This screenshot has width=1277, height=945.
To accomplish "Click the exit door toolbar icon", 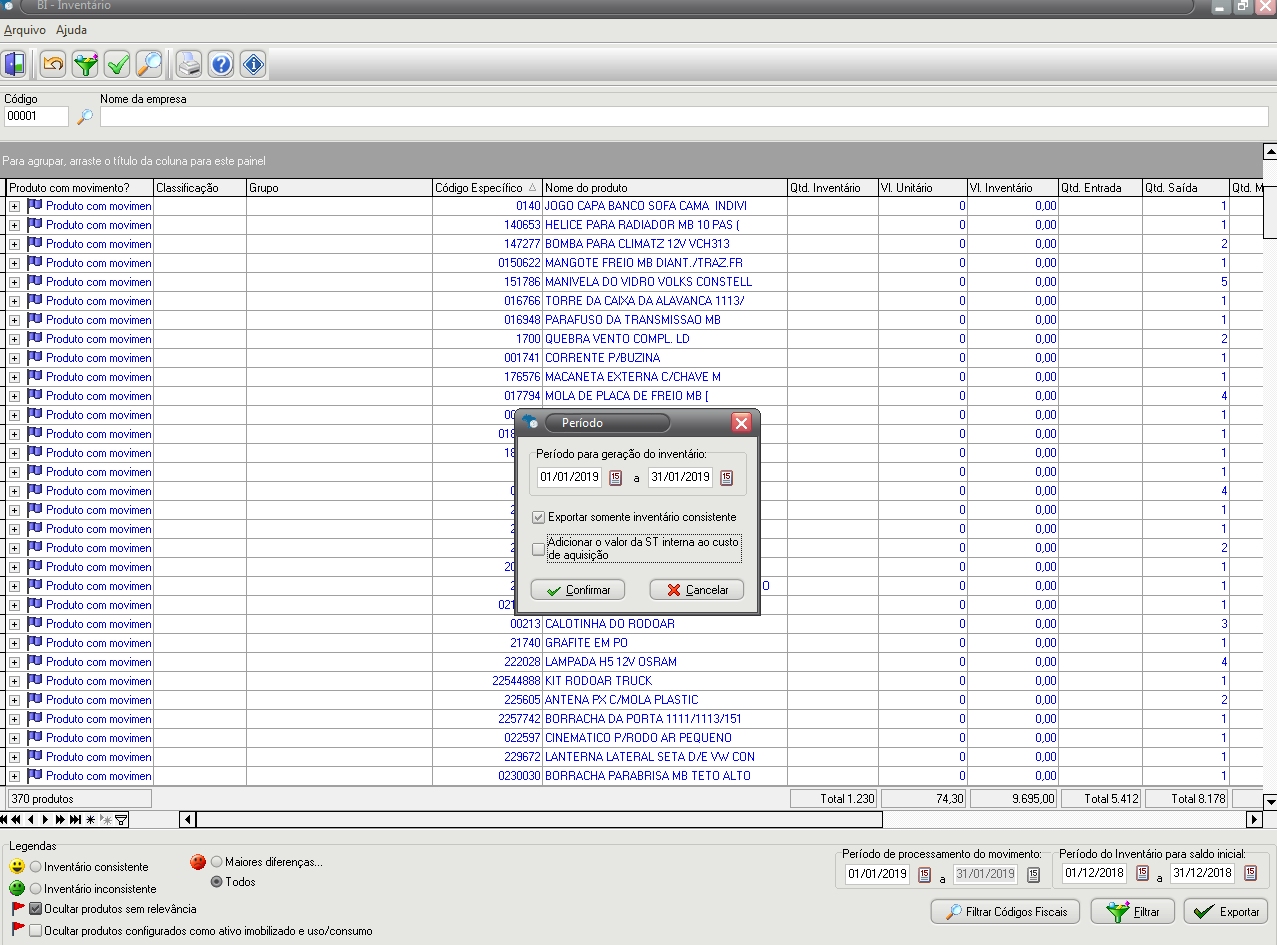I will click(x=15, y=65).
